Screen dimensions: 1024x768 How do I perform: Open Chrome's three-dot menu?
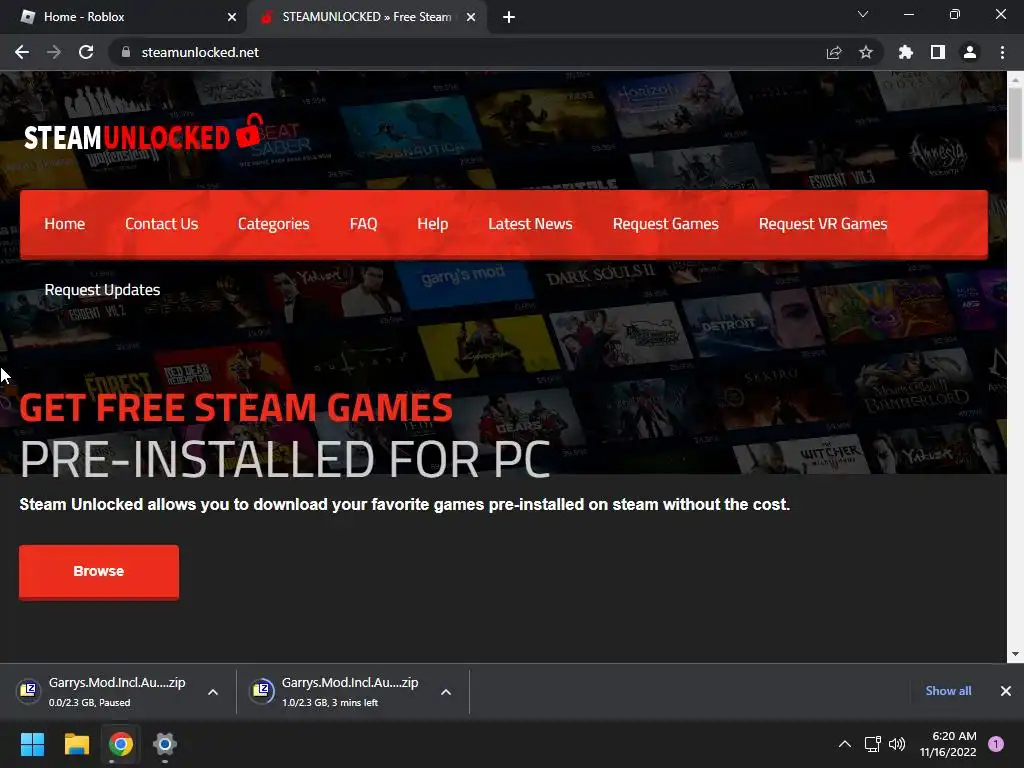tap(1002, 52)
